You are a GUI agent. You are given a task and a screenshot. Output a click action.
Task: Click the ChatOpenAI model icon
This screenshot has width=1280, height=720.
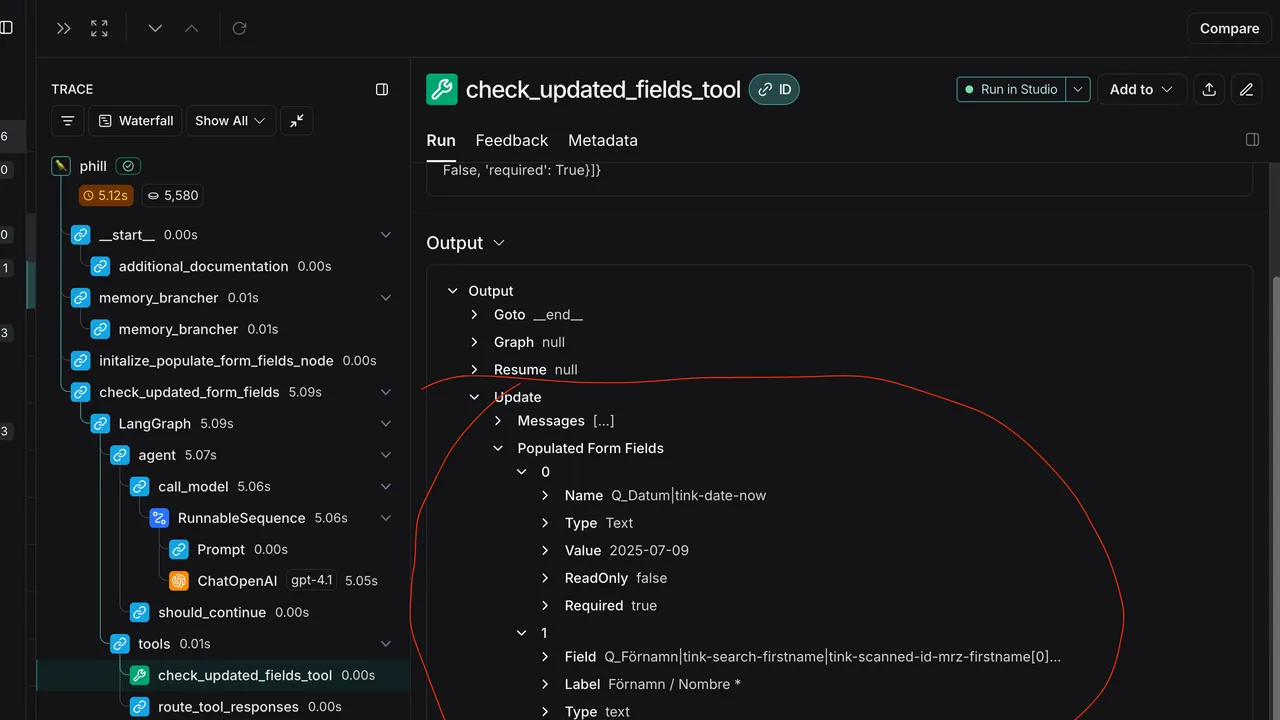coord(179,581)
